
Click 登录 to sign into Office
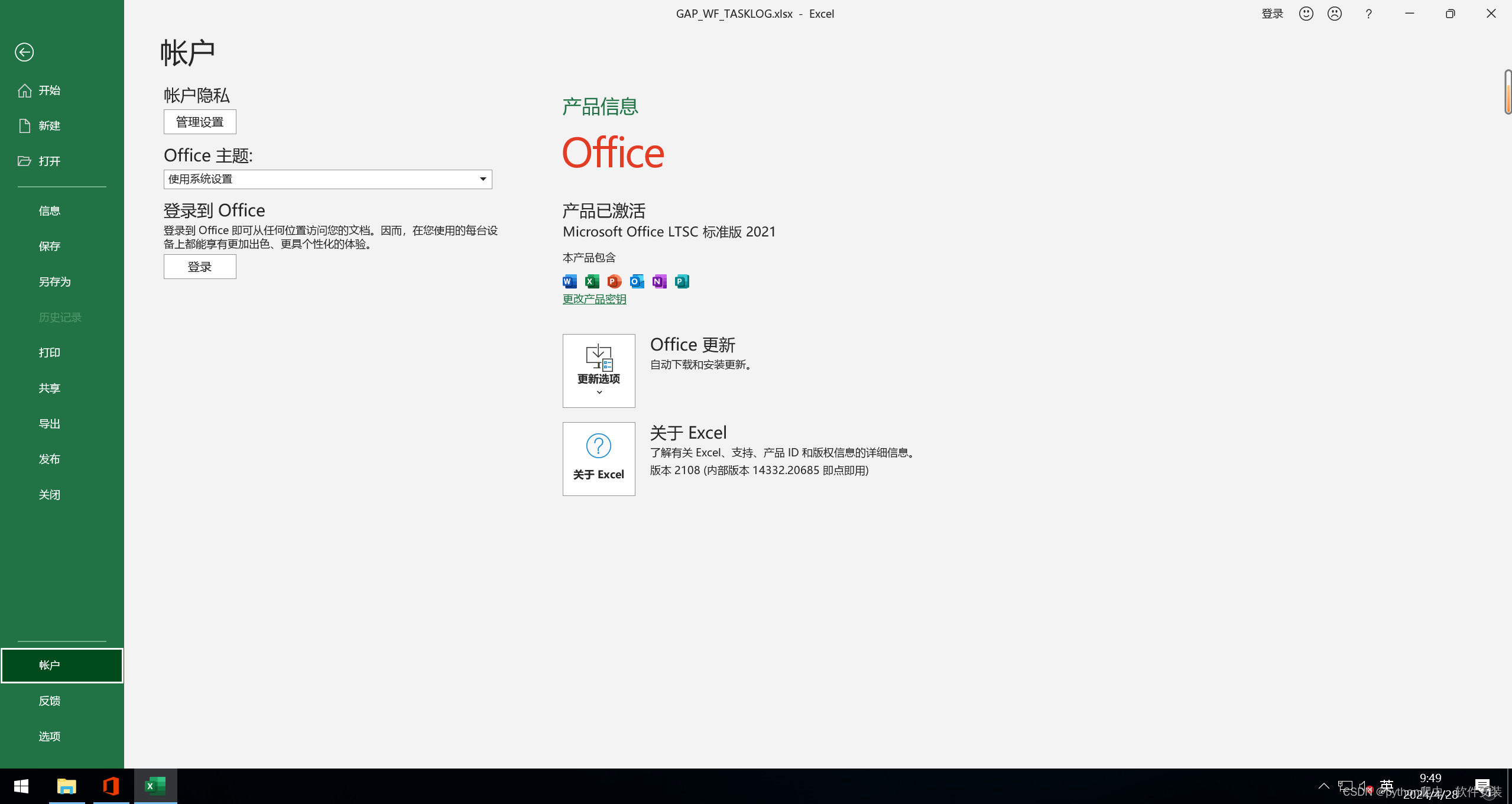pos(199,266)
